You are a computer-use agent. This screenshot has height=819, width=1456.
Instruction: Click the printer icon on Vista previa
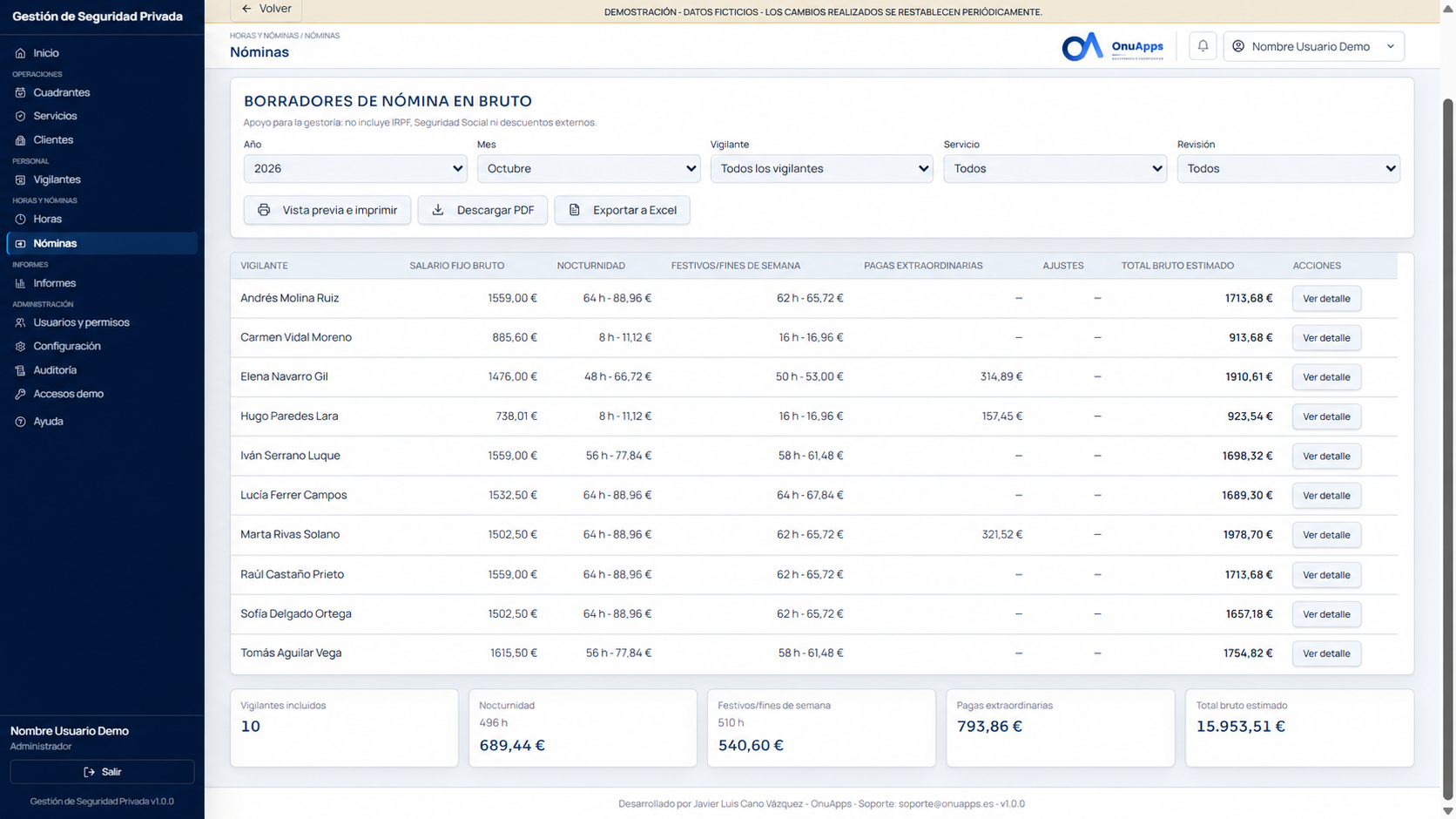click(264, 210)
